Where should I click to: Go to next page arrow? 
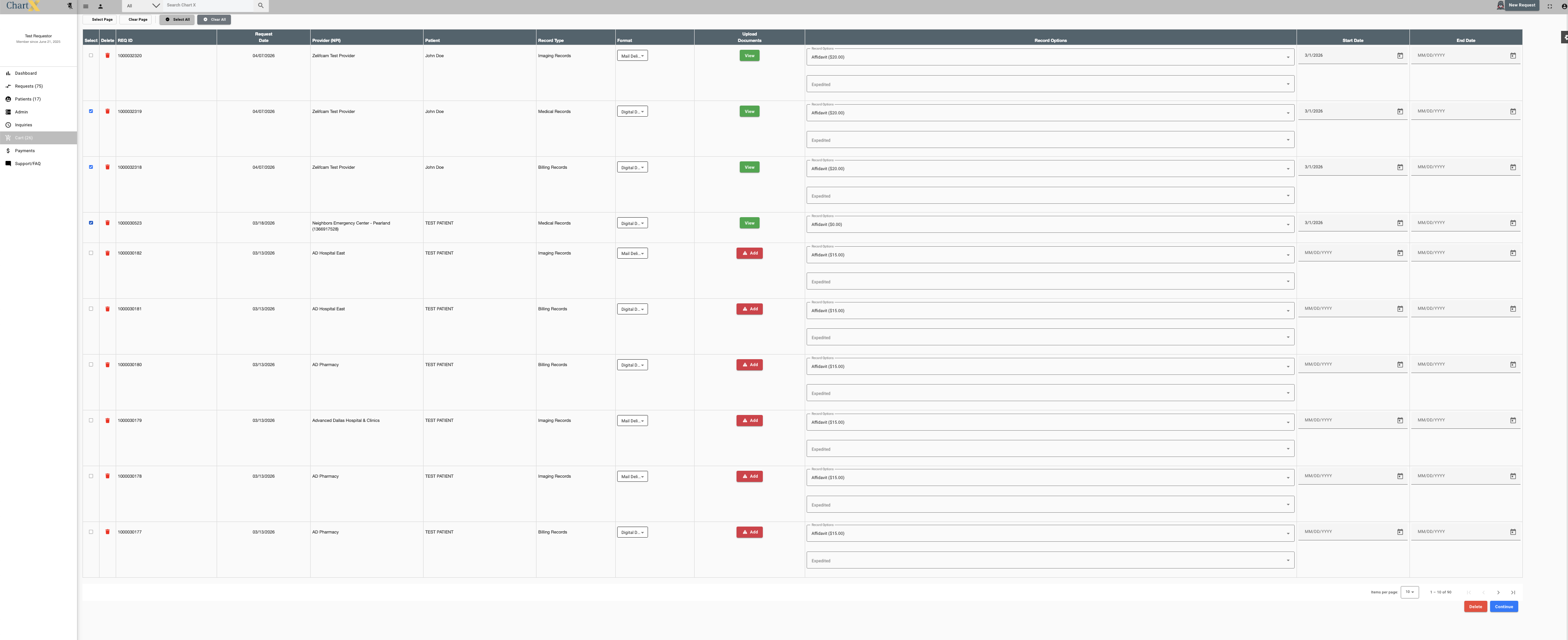(1498, 593)
